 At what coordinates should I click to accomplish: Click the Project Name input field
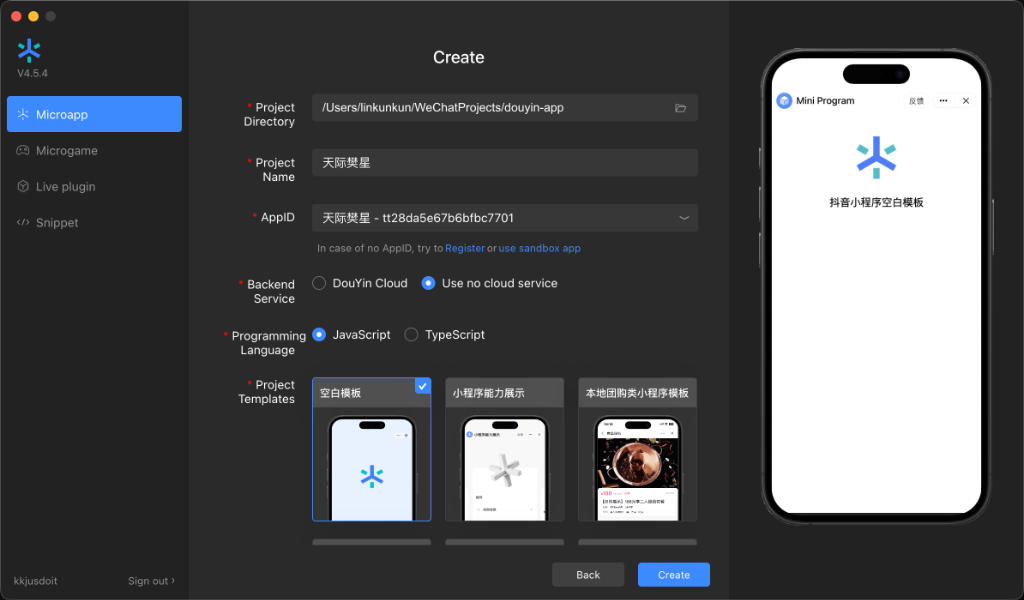pos(505,163)
